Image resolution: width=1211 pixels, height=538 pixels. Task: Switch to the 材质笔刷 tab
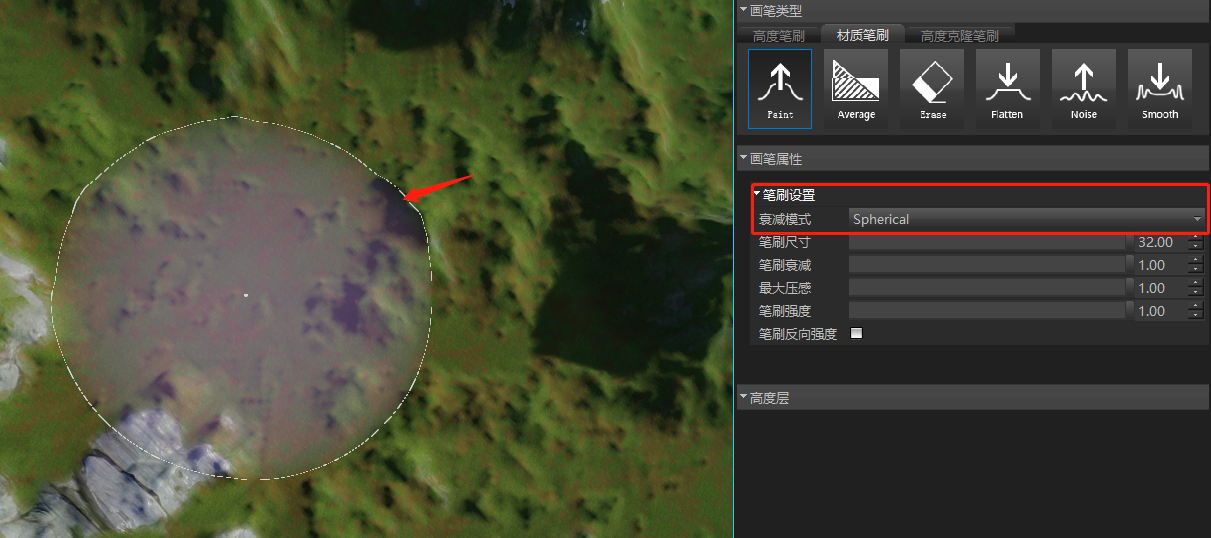coord(862,35)
